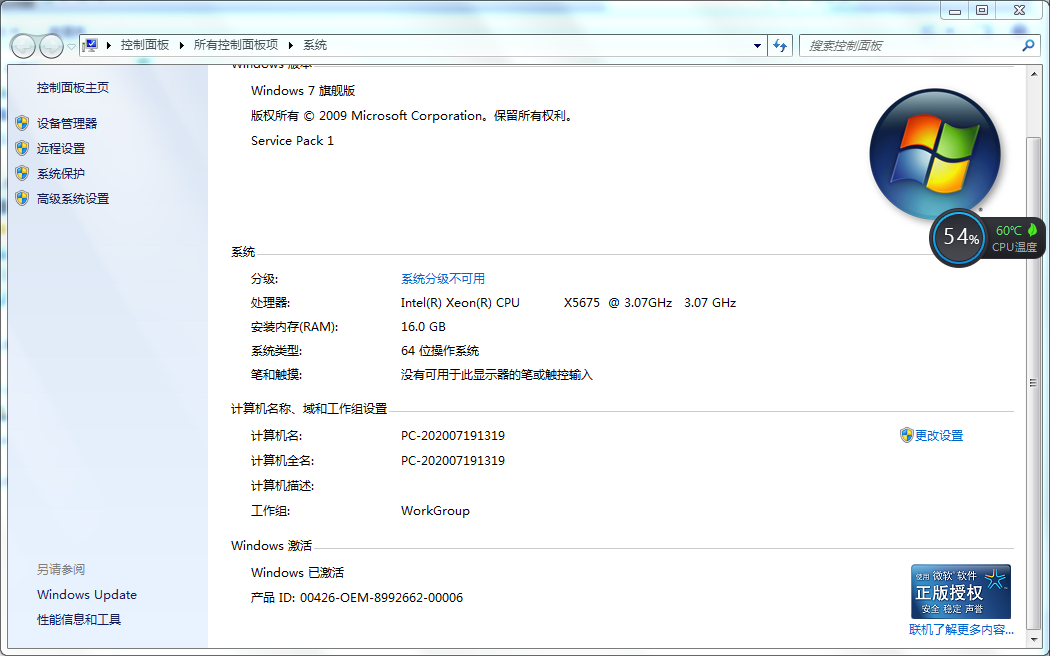
Task: Click the 54% usage circle widget
Action: point(960,237)
